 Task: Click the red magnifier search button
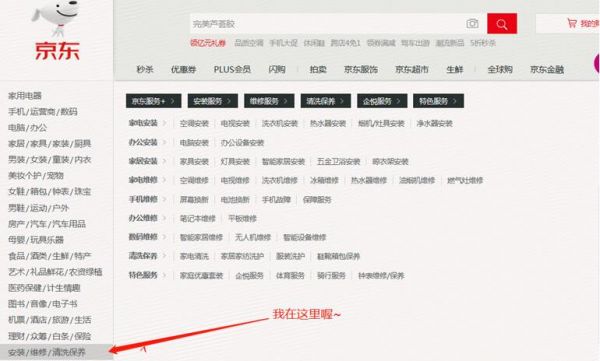tap(502, 24)
